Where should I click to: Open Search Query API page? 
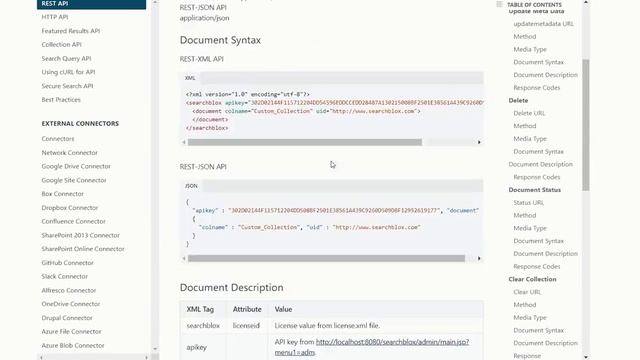(66, 58)
